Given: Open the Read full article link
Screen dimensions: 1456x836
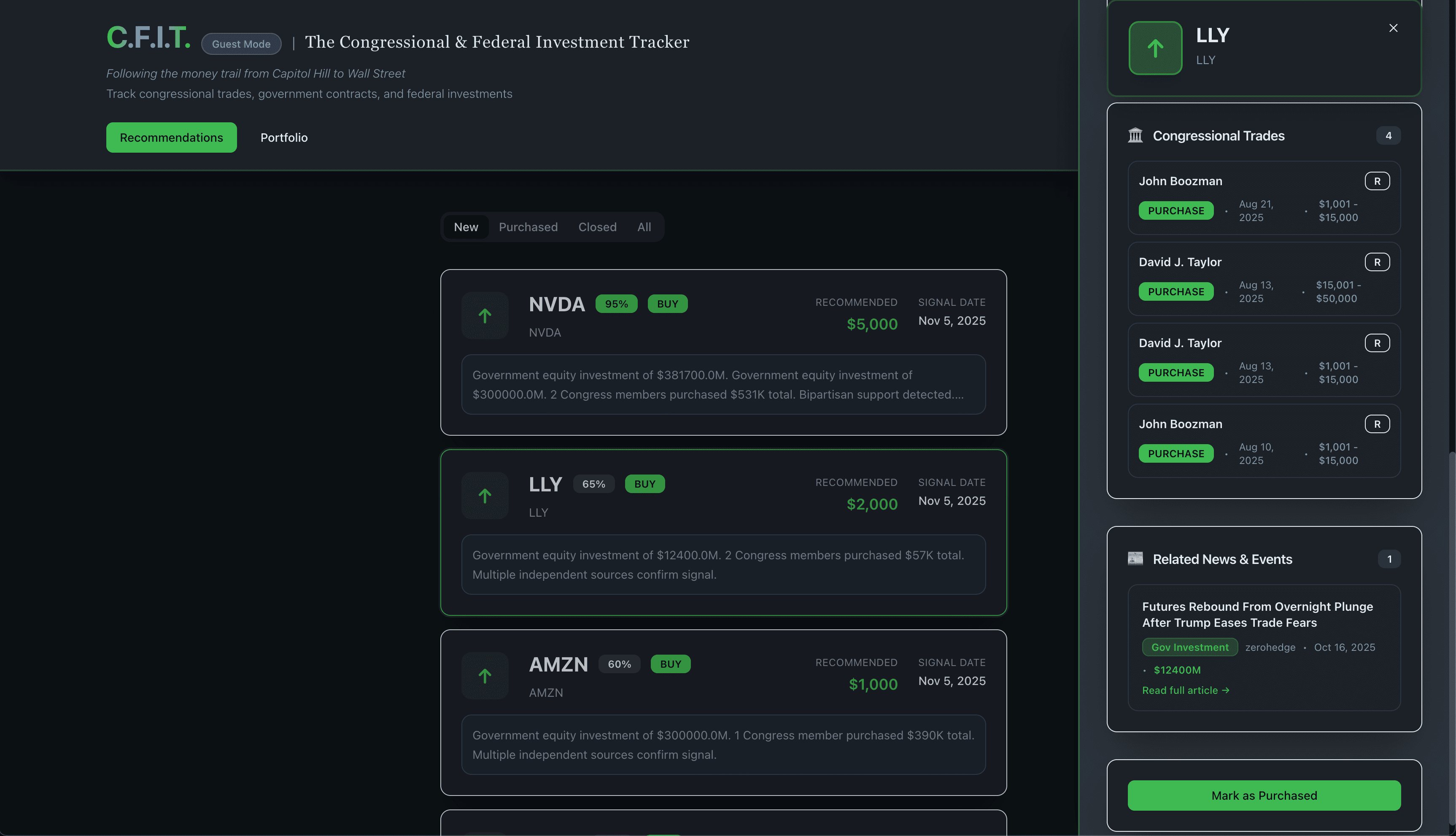Looking at the screenshot, I should point(1186,690).
